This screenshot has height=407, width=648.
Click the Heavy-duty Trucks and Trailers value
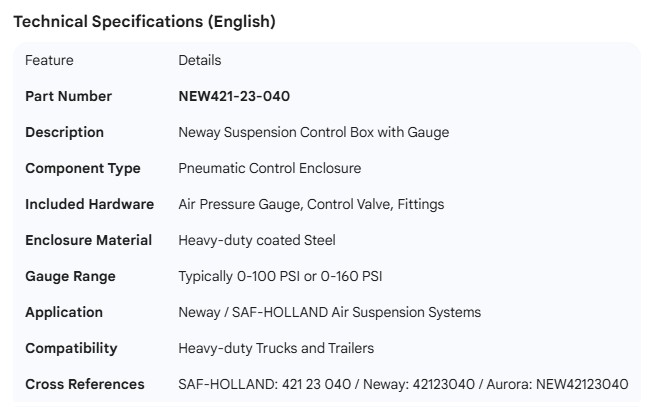[x=277, y=348]
